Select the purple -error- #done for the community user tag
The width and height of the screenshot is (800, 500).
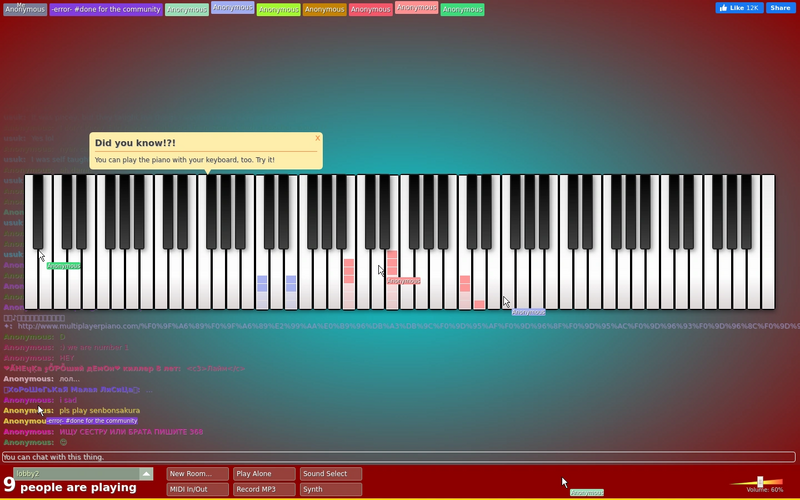pyautogui.click(x=106, y=9)
